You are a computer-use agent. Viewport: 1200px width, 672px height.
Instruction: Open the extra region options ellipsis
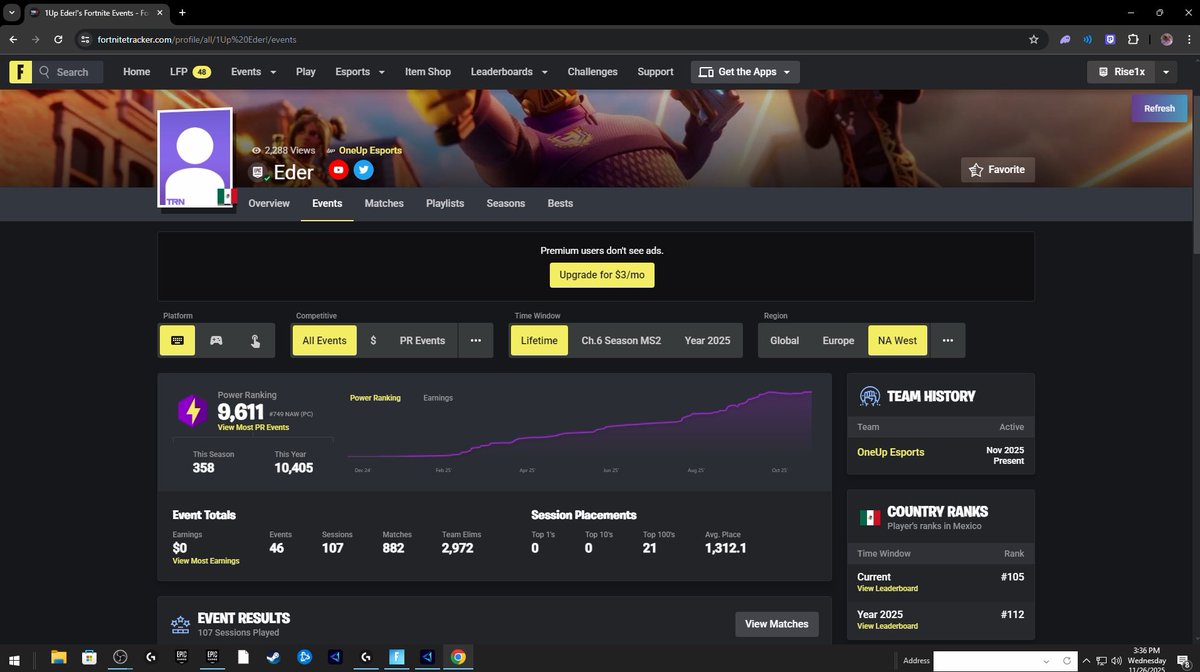tap(947, 340)
